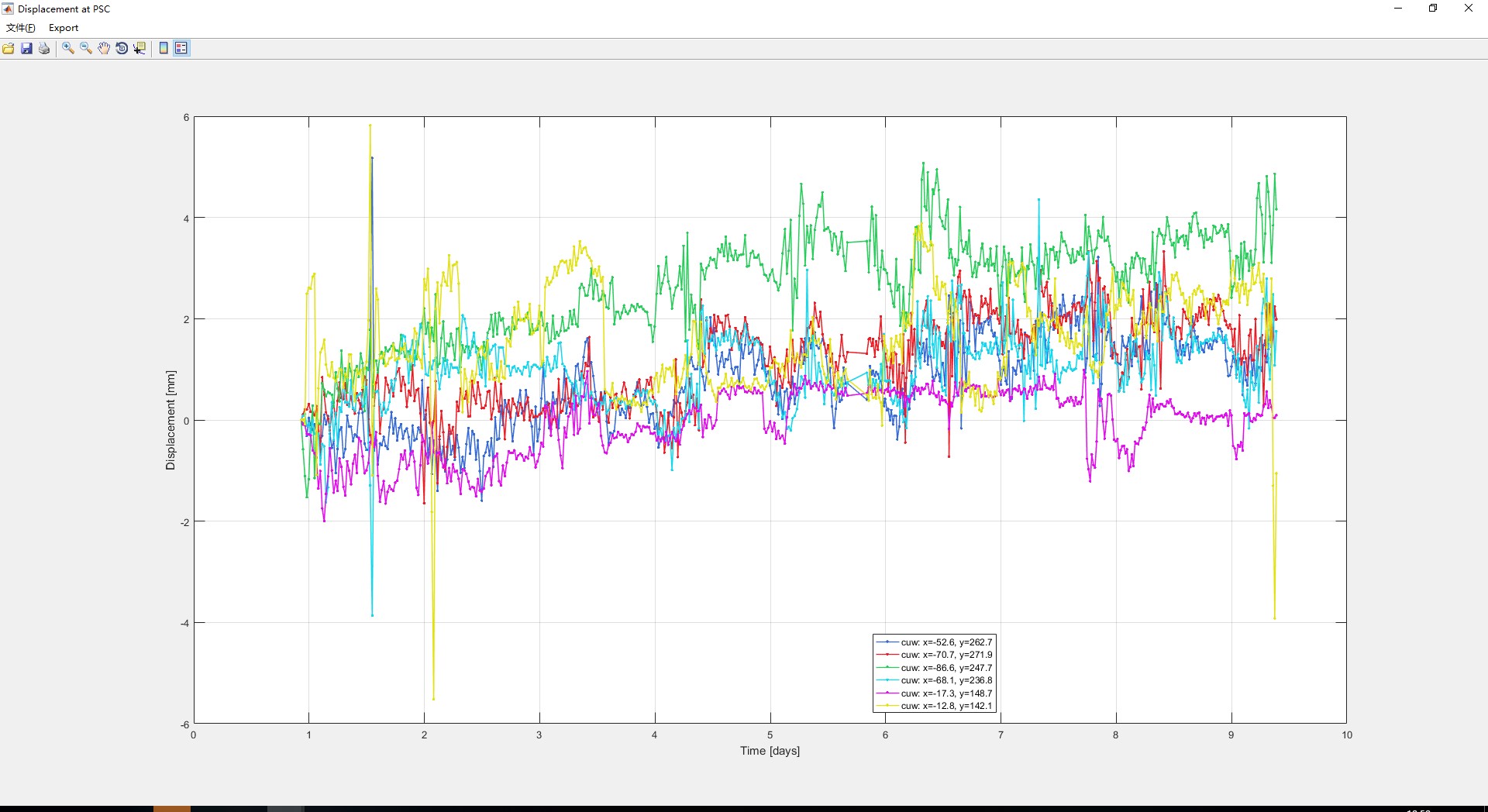Activate the Zoom In magnifier tool
Screen dimensions: 1488x812
pos(68,48)
